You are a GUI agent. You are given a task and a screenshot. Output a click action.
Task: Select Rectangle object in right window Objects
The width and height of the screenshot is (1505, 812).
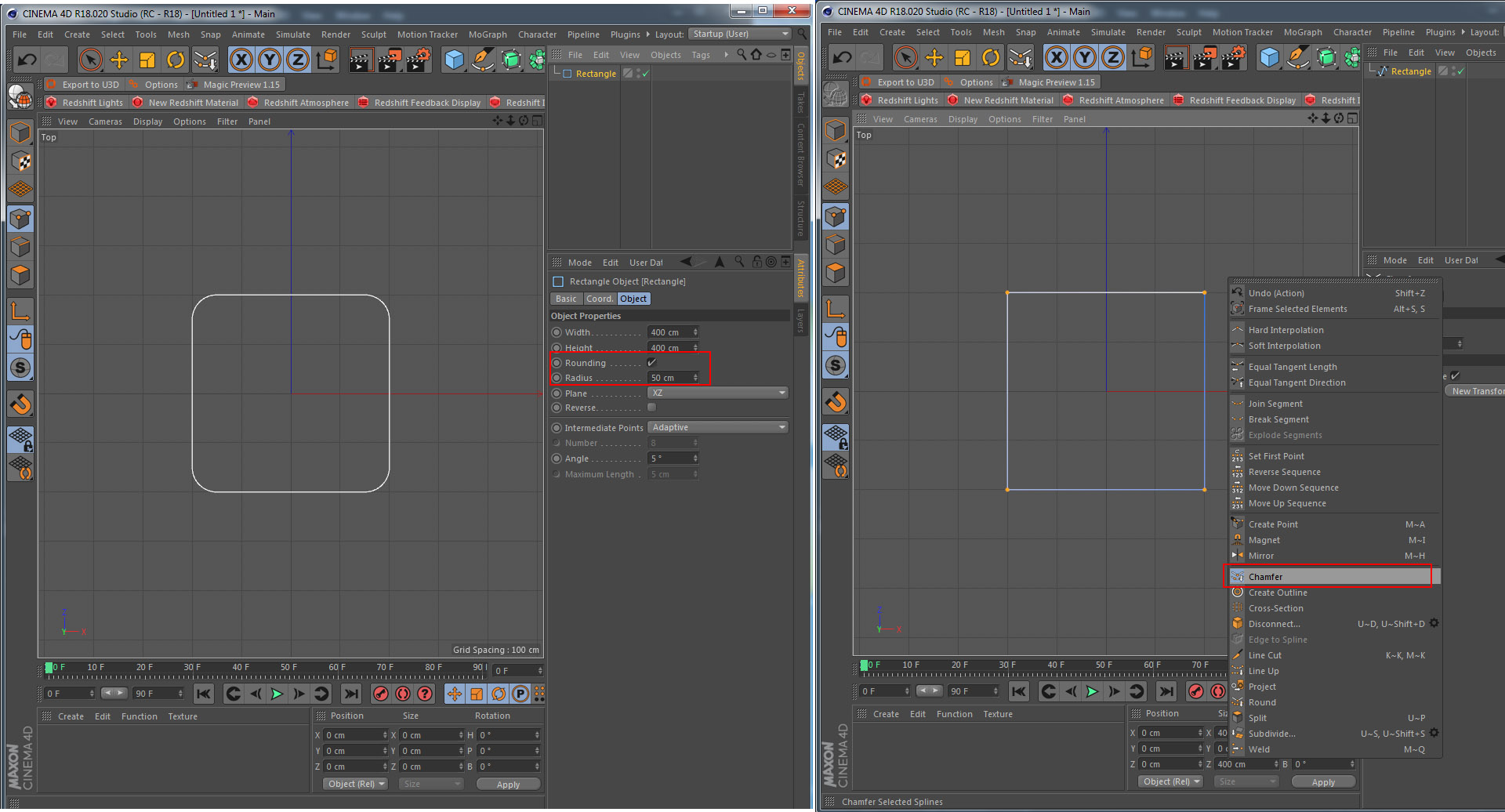1411,71
